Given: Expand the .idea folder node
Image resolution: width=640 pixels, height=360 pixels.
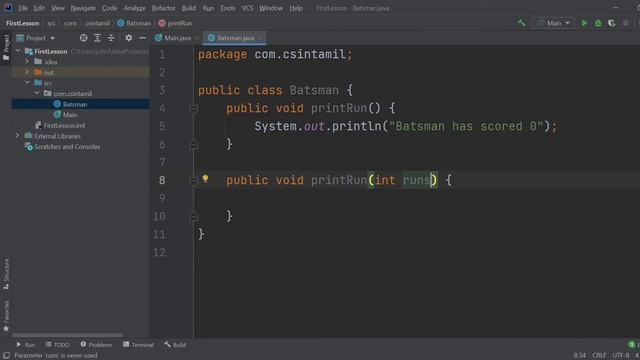Looking at the screenshot, I should 27,62.
